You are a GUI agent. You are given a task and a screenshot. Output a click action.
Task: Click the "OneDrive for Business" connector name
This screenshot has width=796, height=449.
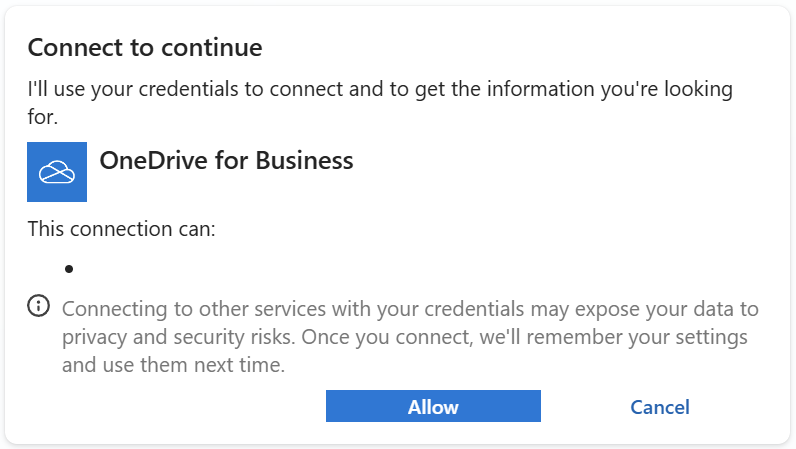[x=226, y=161]
